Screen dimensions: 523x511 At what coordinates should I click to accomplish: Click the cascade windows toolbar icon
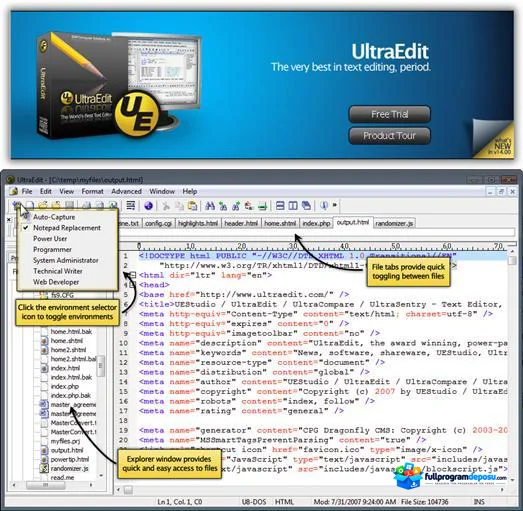tap(306, 205)
